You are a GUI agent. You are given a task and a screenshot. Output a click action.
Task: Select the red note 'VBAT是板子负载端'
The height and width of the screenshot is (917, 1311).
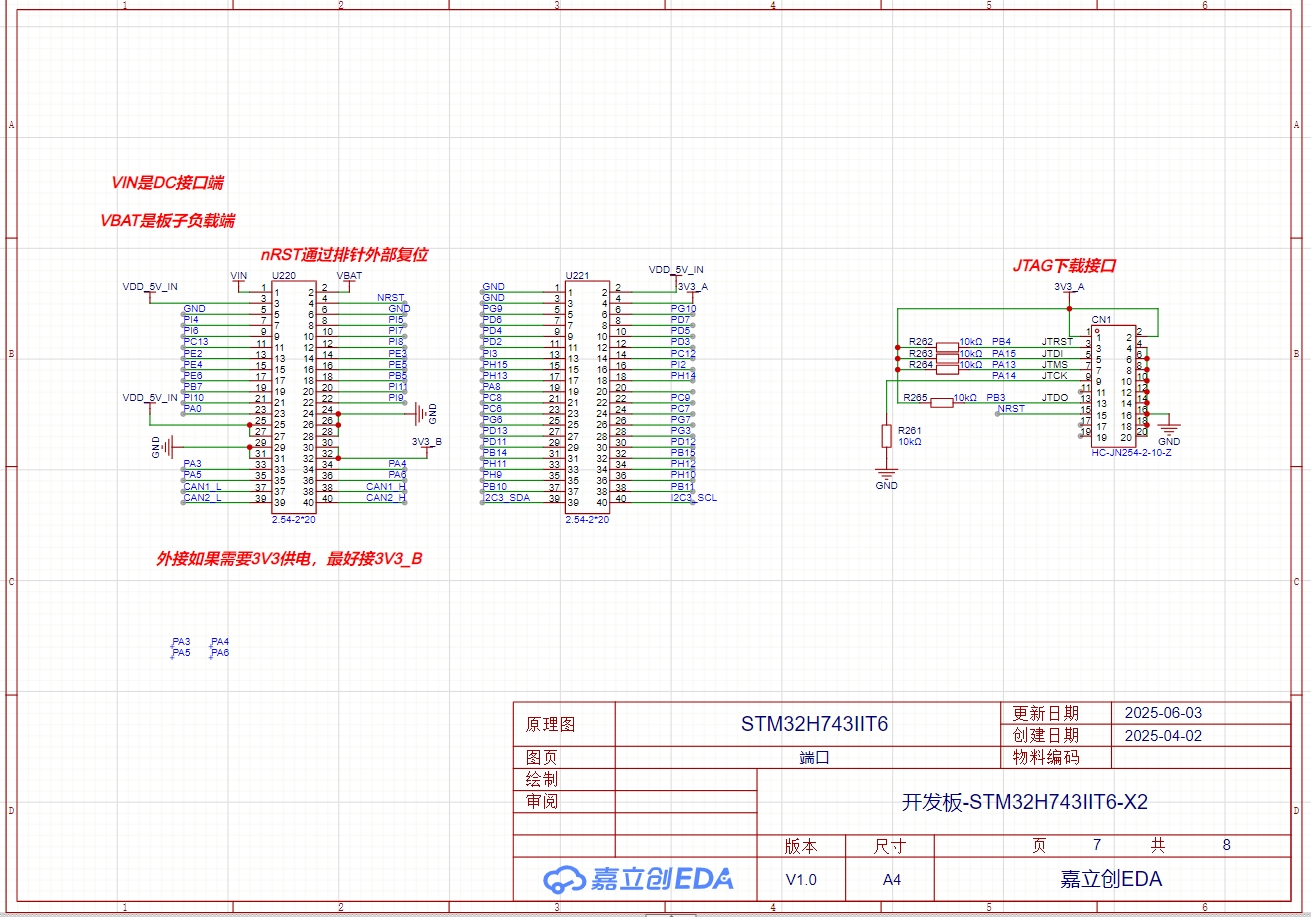point(168,221)
